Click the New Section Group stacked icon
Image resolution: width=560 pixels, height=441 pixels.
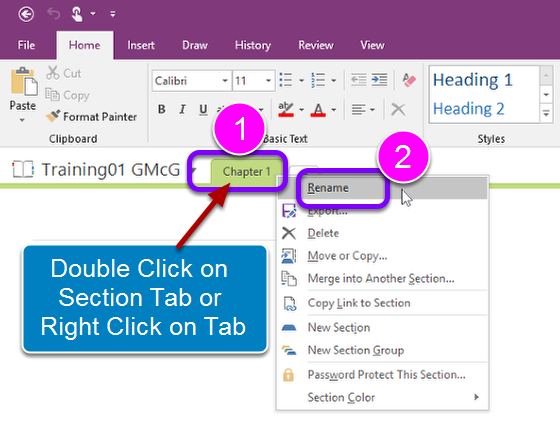[x=289, y=350]
